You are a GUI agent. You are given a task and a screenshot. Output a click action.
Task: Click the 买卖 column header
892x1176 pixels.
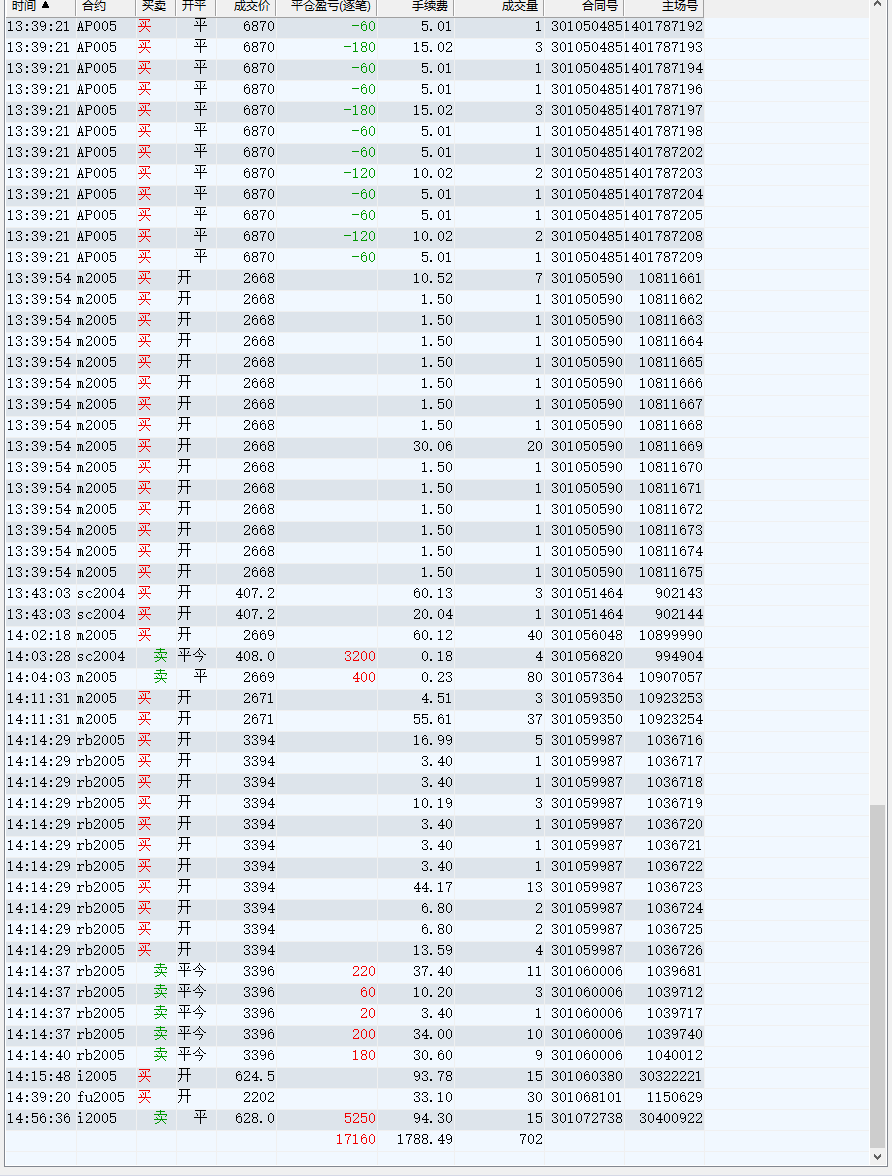(x=154, y=6)
